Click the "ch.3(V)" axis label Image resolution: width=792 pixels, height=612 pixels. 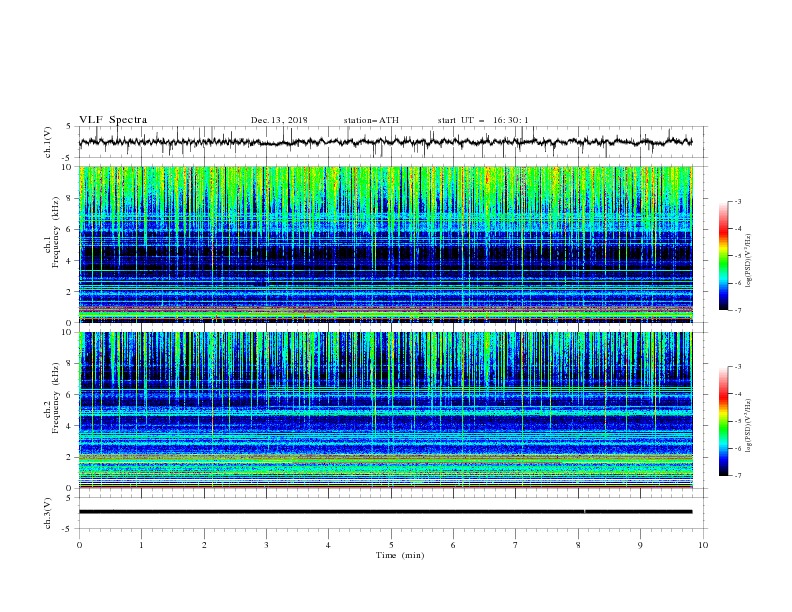48,513
